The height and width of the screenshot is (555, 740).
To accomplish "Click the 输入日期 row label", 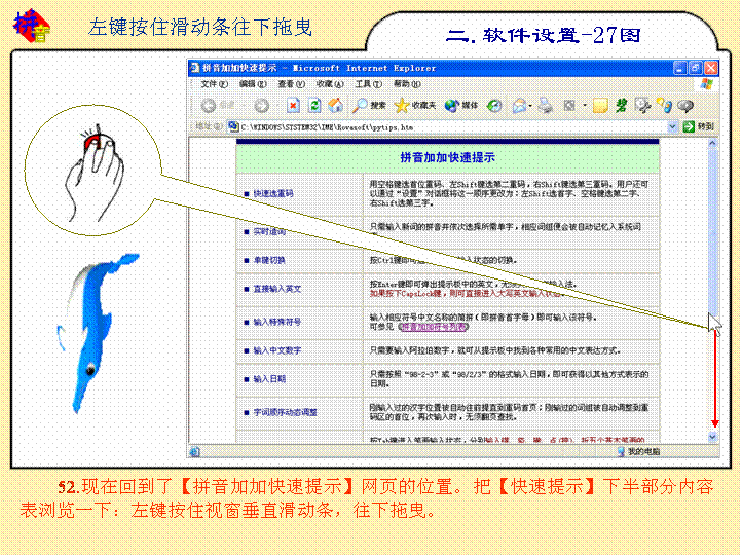I will [x=269, y=379].
